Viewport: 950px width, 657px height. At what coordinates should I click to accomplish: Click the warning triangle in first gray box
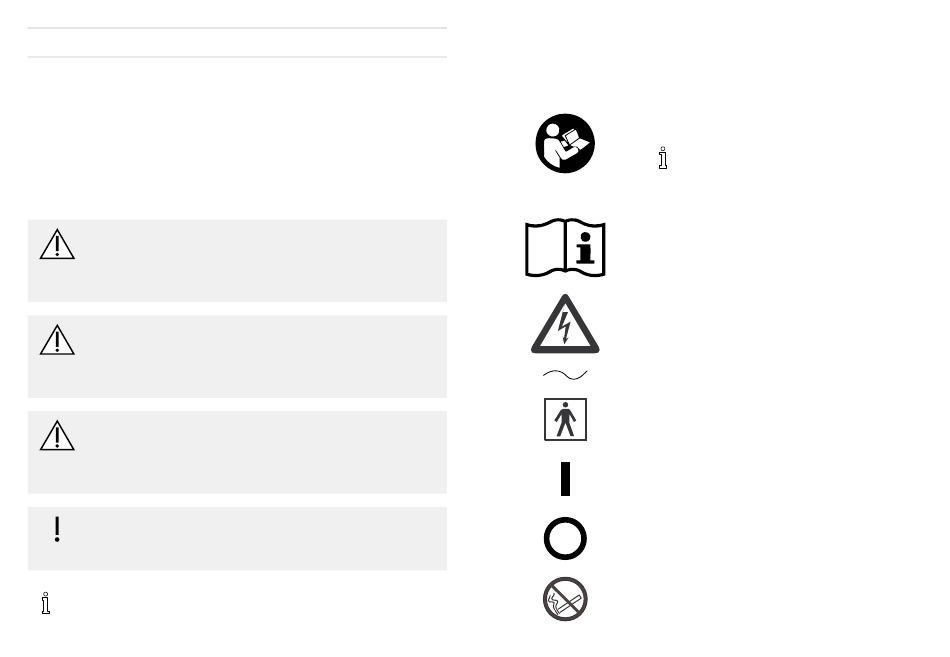pyautogui.click(x=57, y=244)
